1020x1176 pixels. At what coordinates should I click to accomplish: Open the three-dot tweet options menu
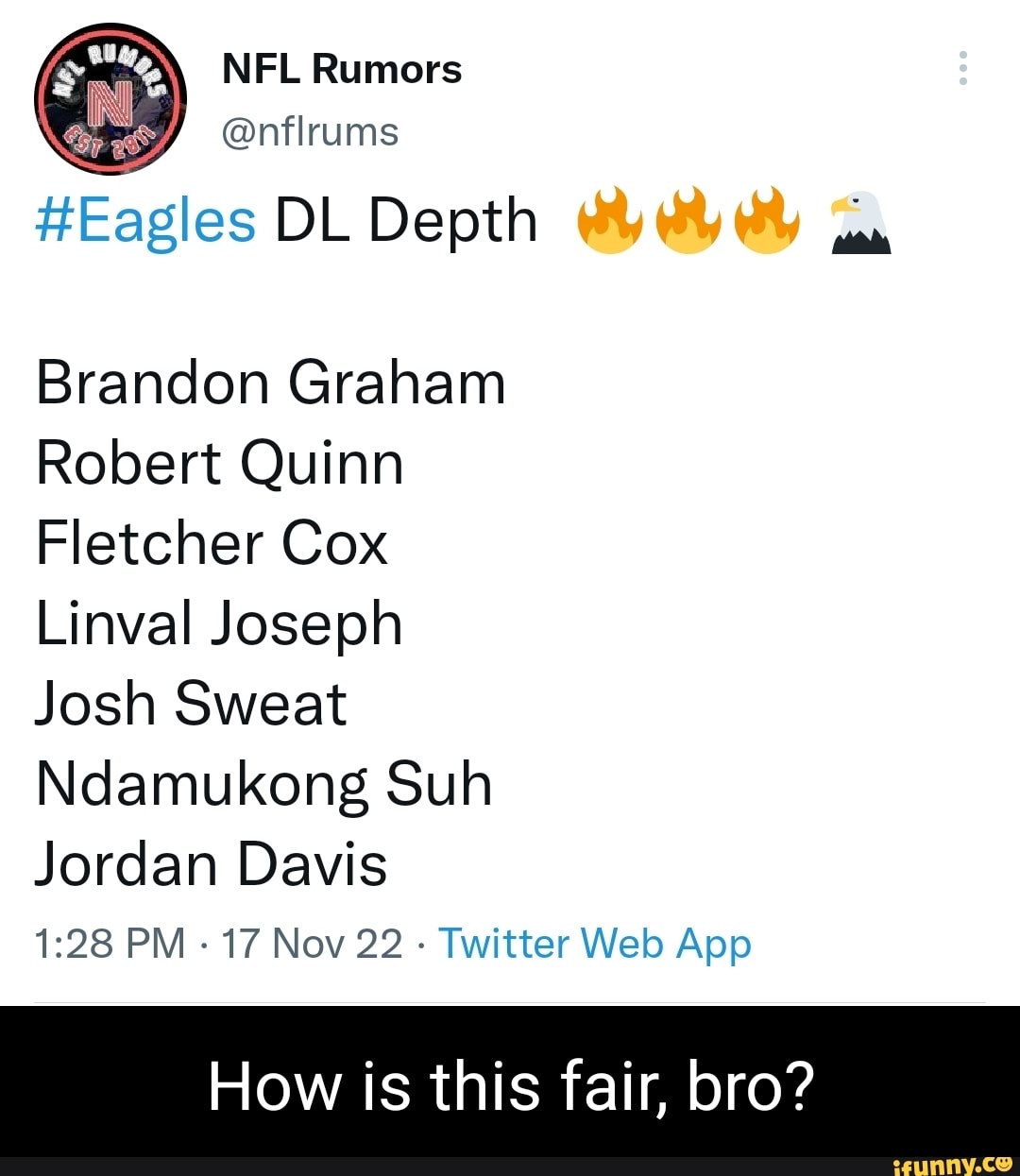963,68
